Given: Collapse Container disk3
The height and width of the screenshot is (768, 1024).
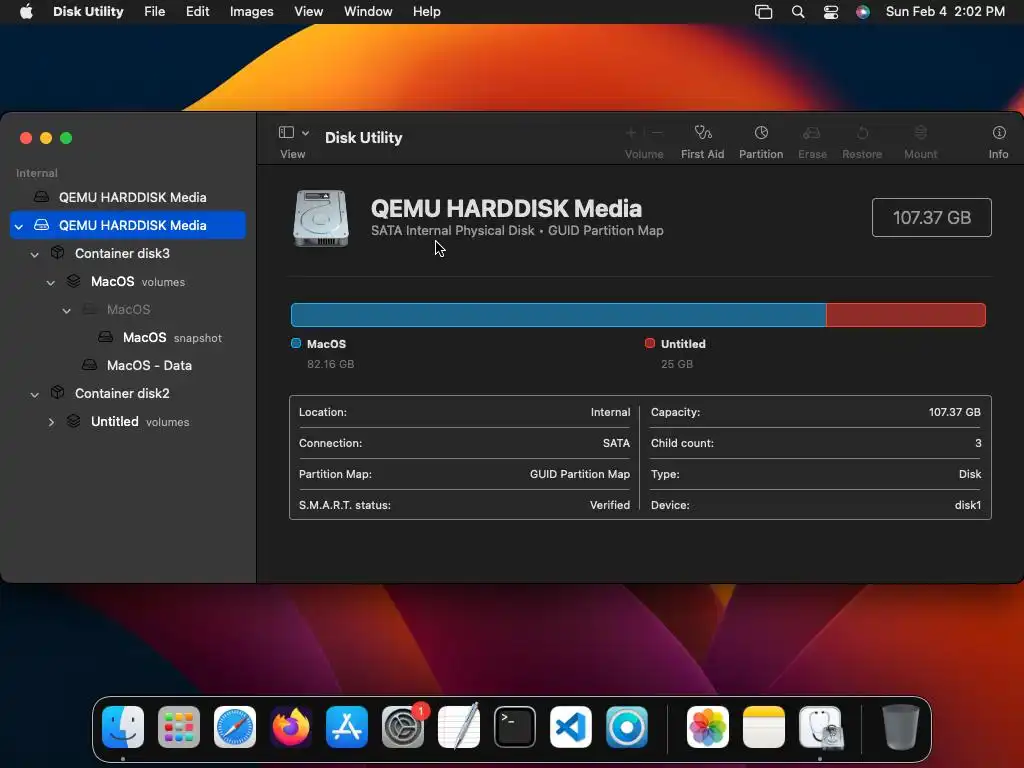Looking at the screenshot, I should coord(35,254).
